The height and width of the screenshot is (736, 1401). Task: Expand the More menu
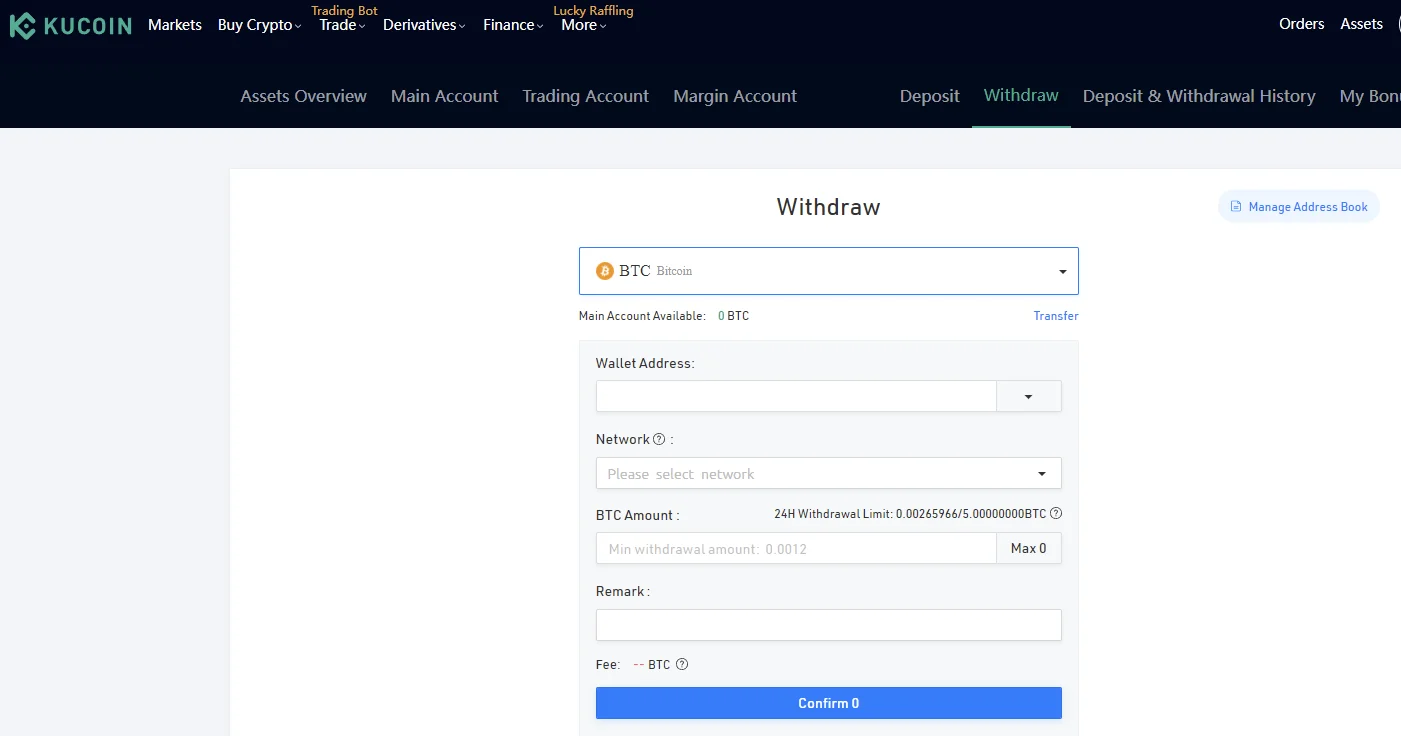coord(584,25)
